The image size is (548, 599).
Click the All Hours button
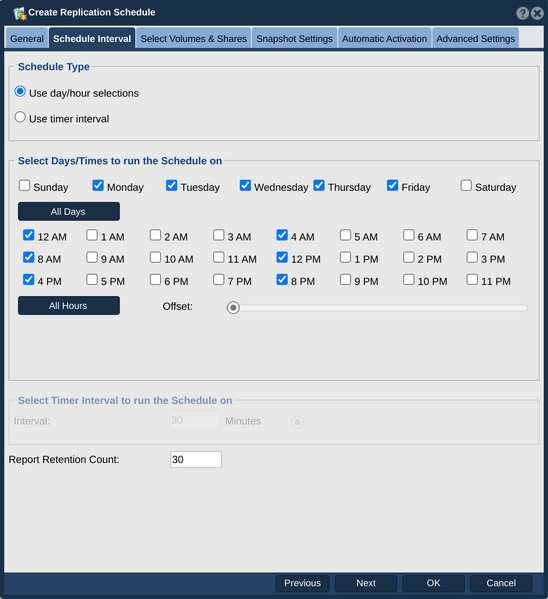click(69, 306)
